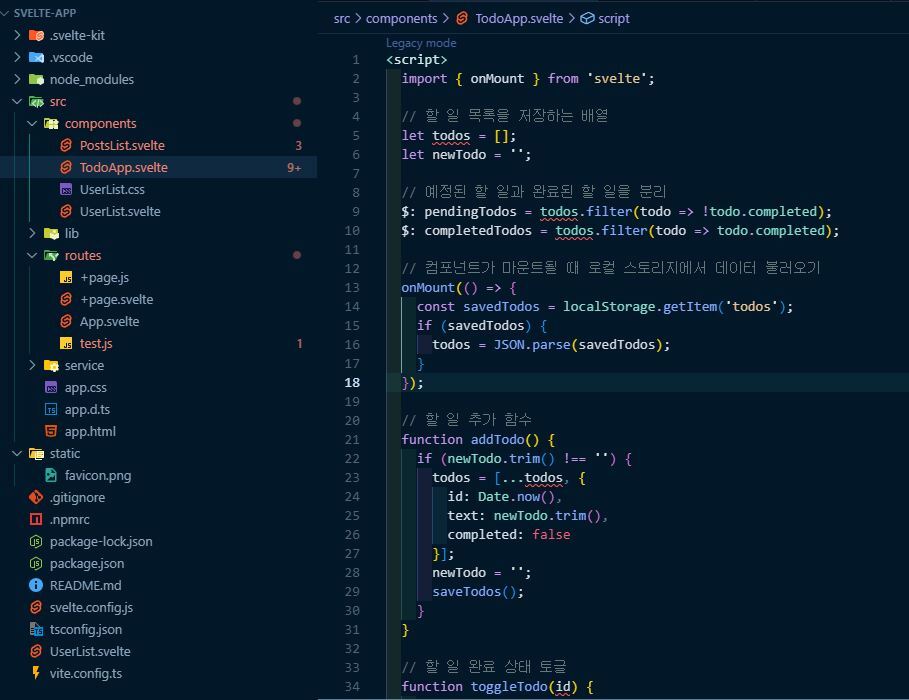Click the HTML5 icon beside app.html

51,432
